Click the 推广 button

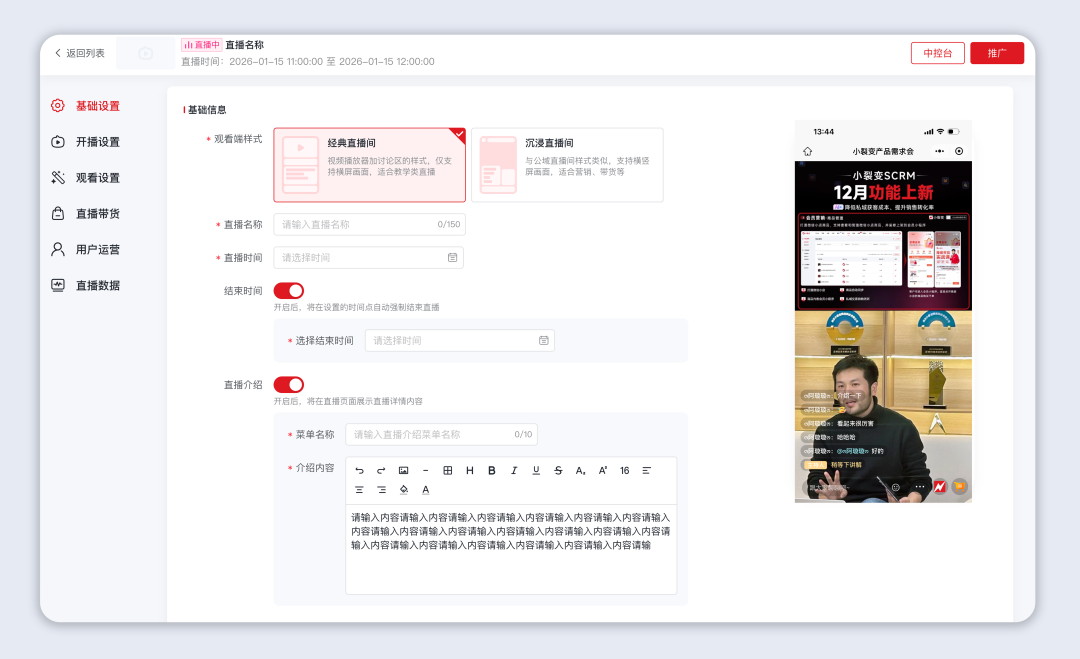click(x=996, y=53)
